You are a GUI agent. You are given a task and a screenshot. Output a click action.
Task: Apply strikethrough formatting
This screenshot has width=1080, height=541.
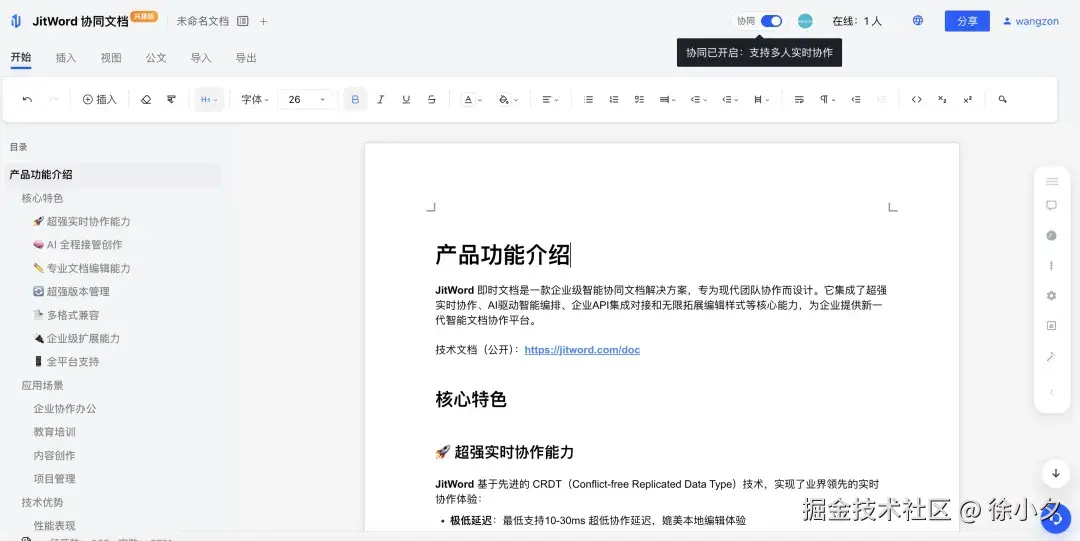tap(432, 99)
